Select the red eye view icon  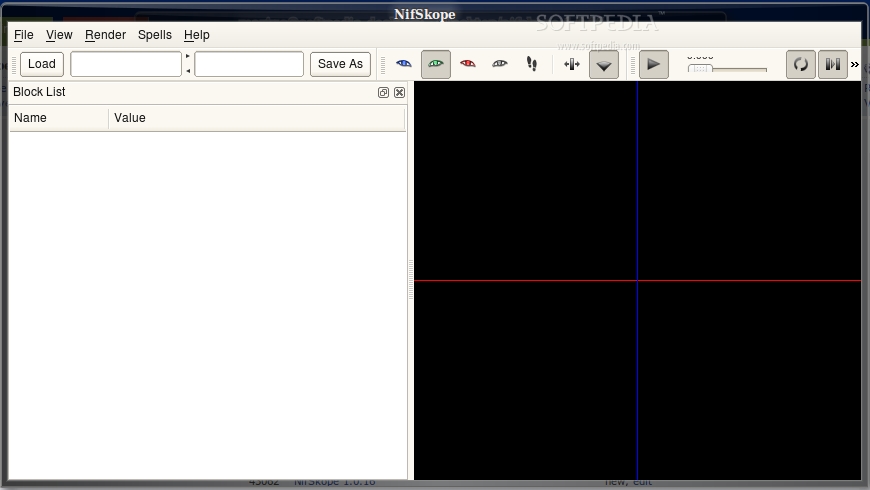(467, 64)
